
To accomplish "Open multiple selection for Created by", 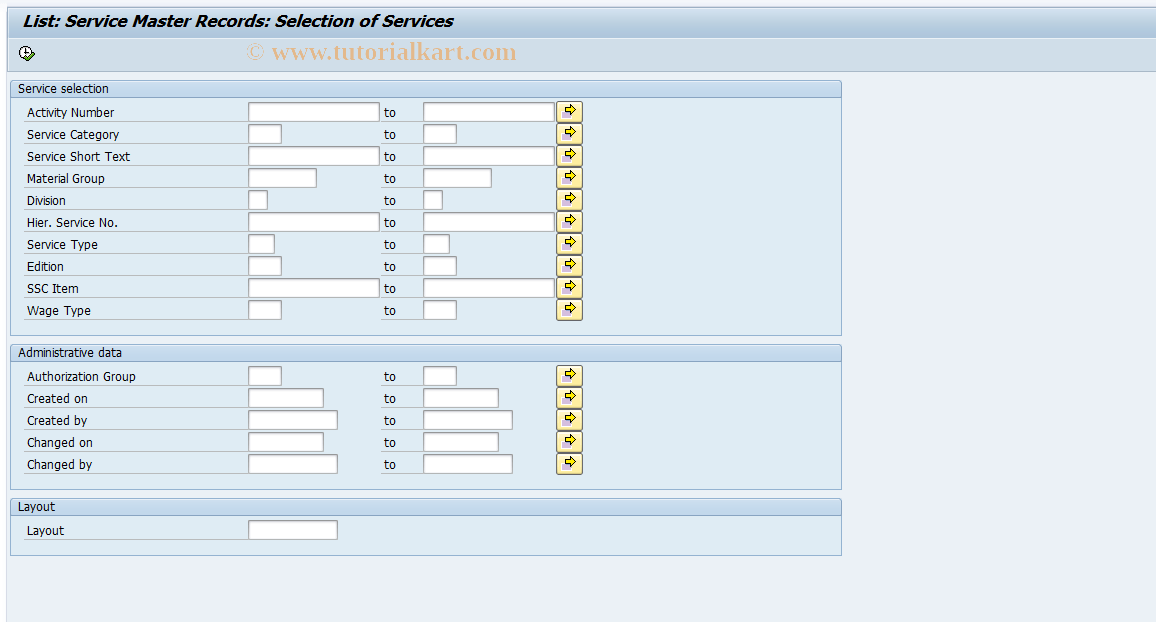I will click(569, 419).
